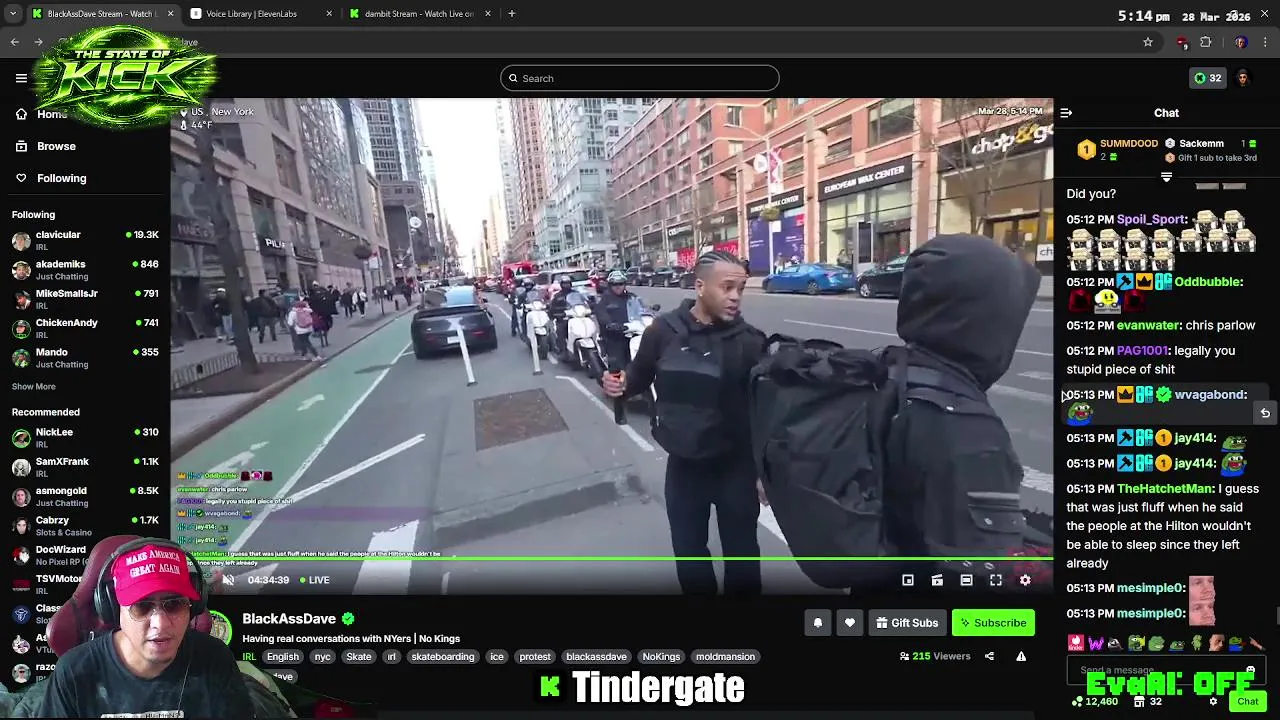The image size is (1280, 720).
Task: Toggle fullscreen video mode
Action: [x=996, y=580]
